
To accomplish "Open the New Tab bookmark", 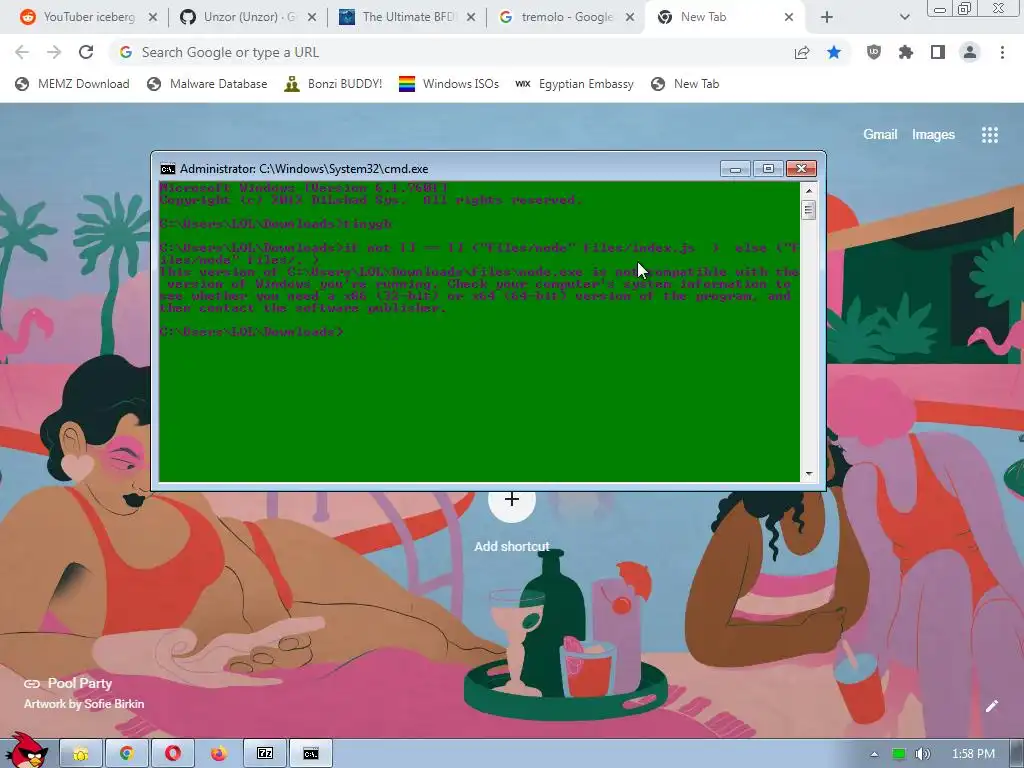I will tap(685, 84).
